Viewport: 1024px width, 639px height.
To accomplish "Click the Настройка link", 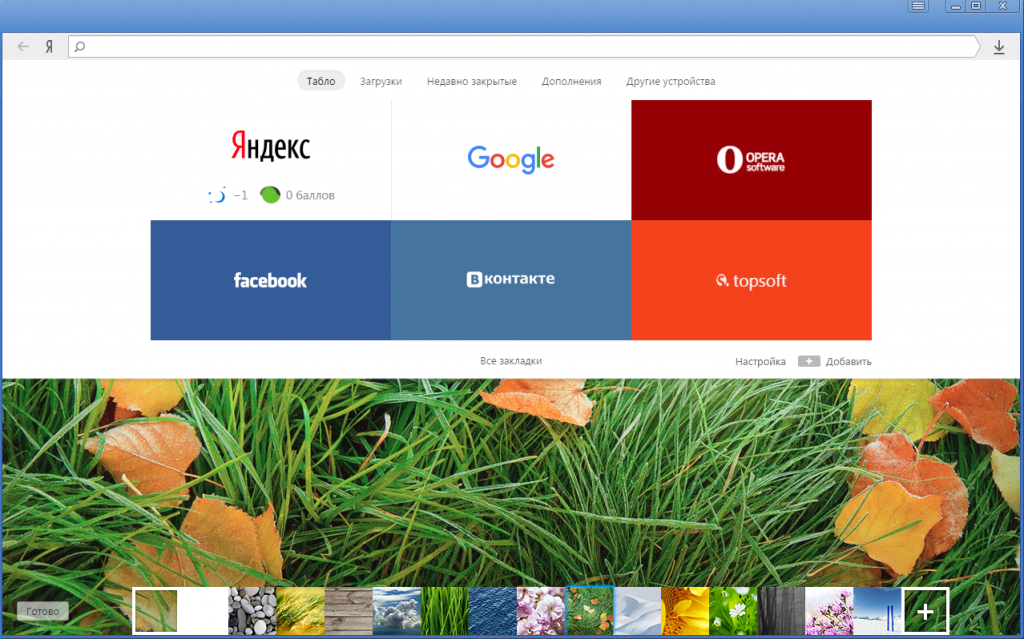I will click(760, 361).
